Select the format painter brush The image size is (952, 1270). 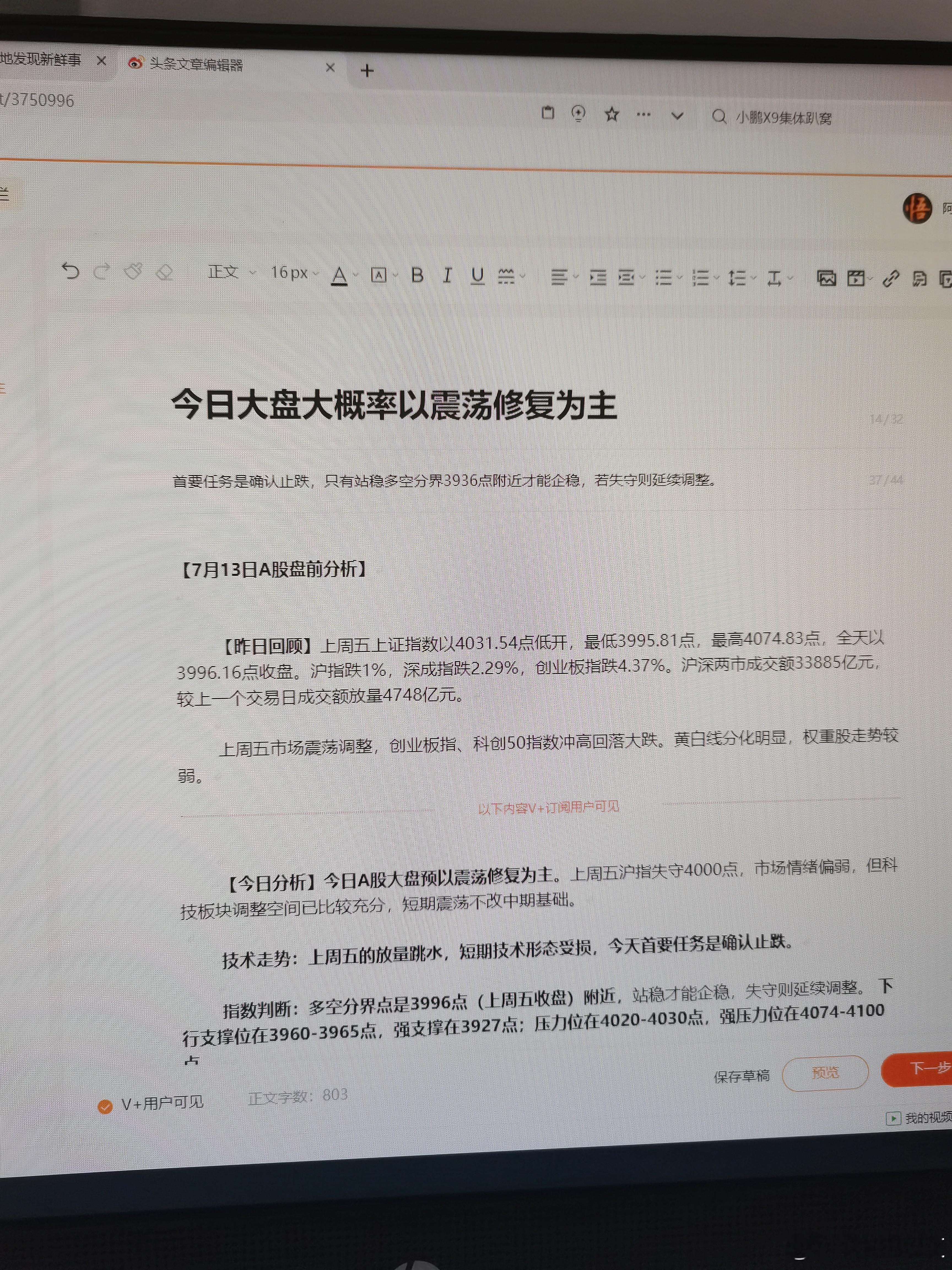pyautogui.click(x=133, y=271)
